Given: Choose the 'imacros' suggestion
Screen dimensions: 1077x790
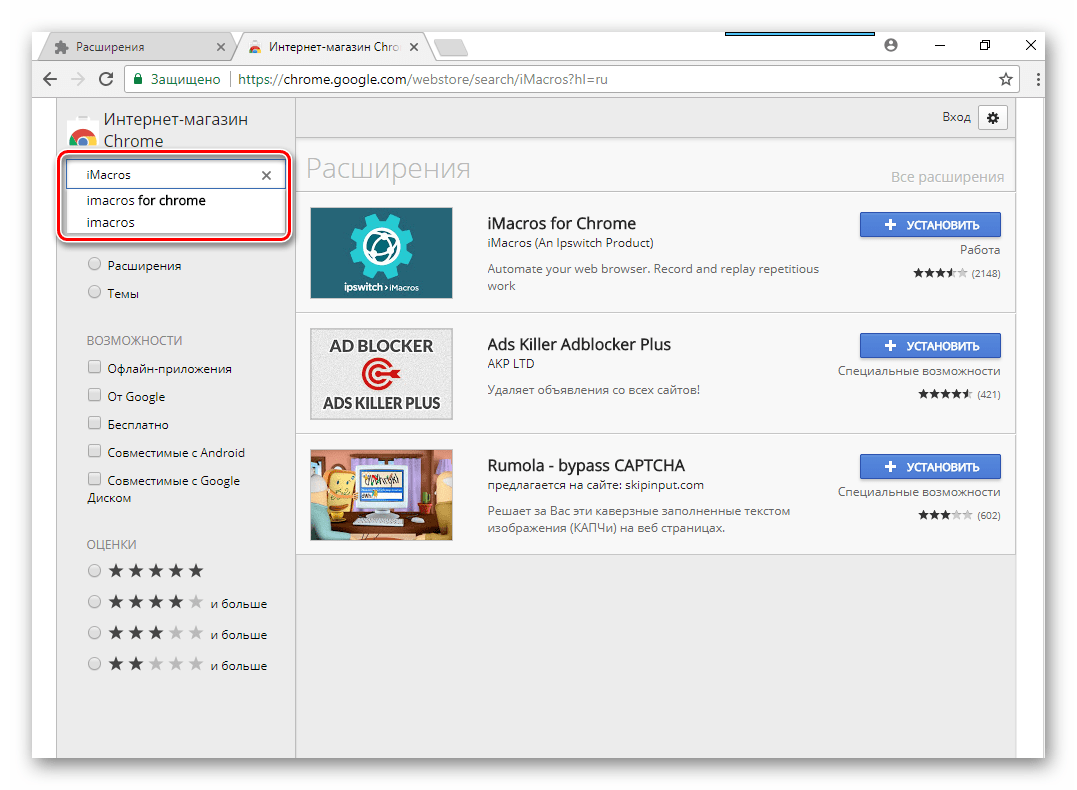Looking at the screenshot, I should coord(111,223).
